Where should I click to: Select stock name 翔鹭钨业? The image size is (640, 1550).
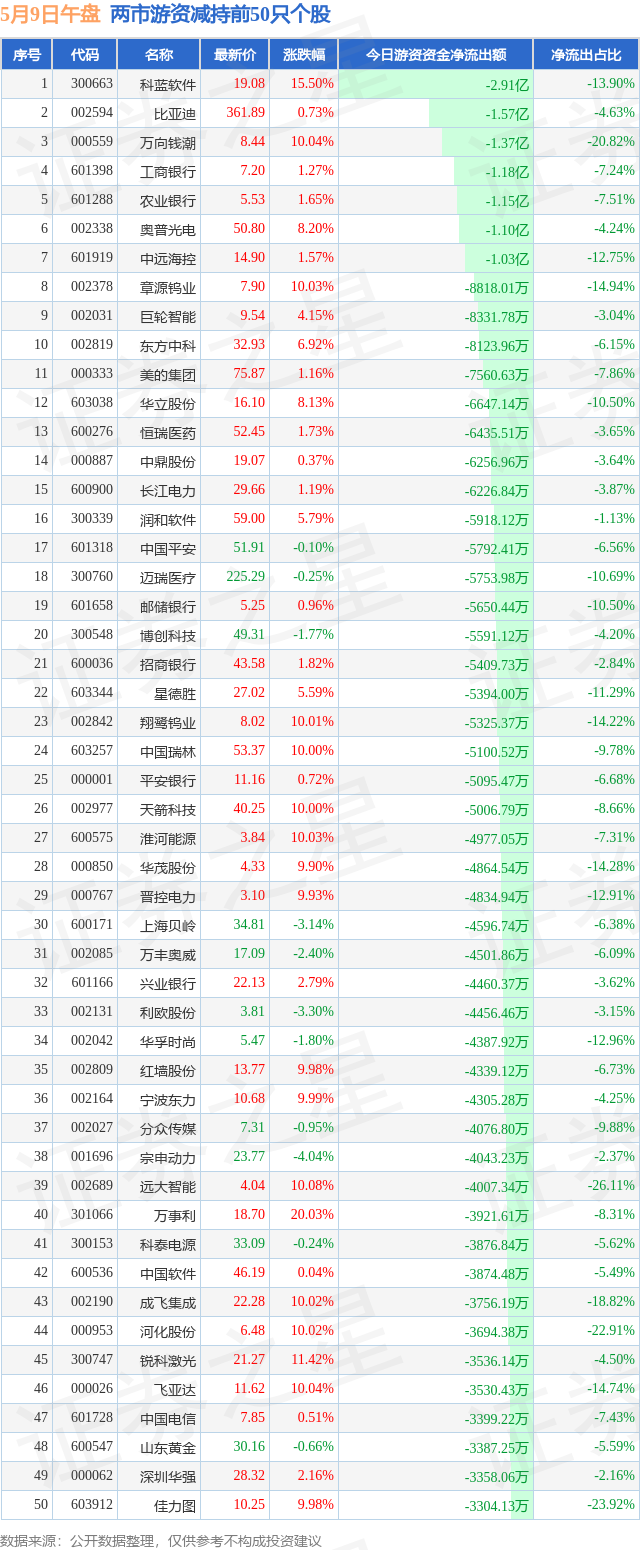[x=168, y=722]
